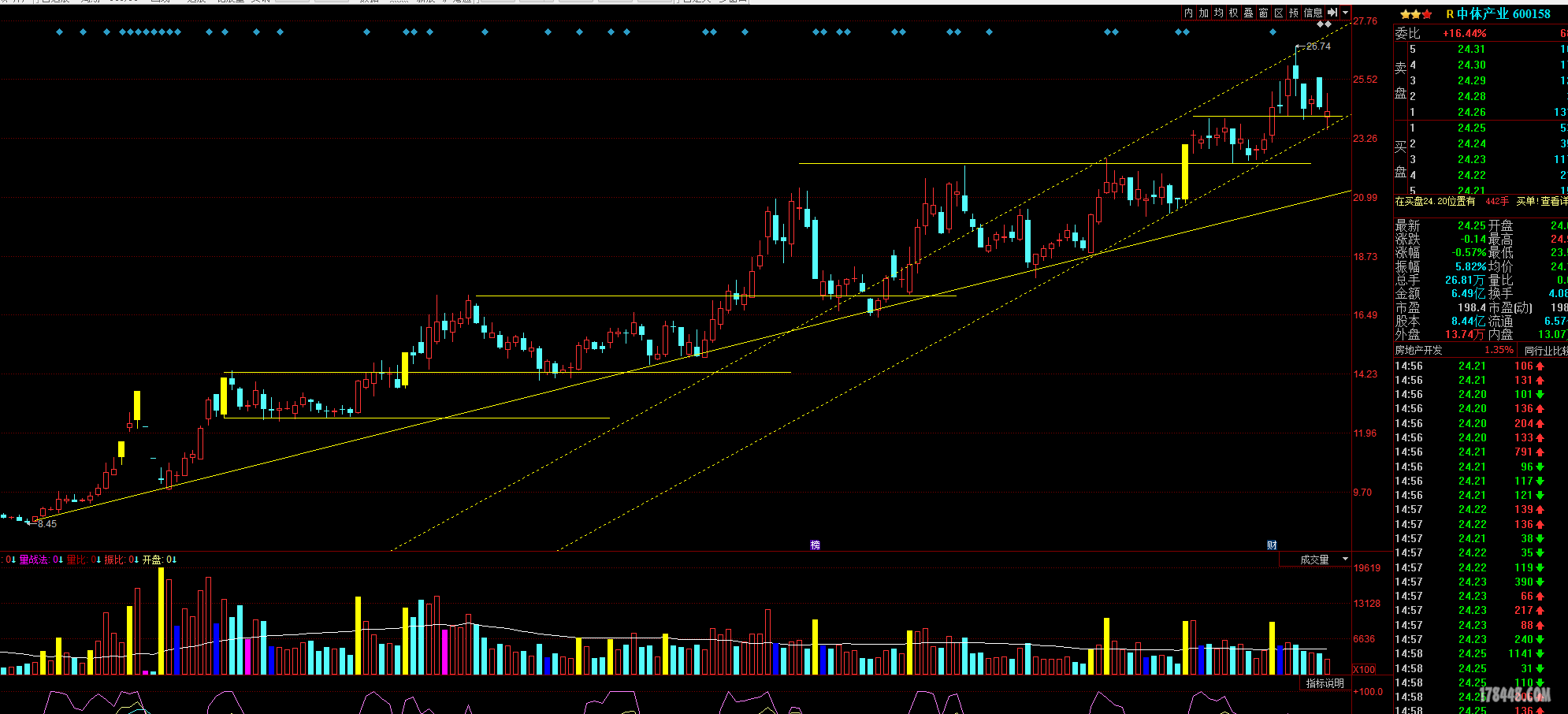Viewport: 1568px width, 714px height.
Task: Click the 房地产开发 sector link
Action: [x=1418, y=350]
